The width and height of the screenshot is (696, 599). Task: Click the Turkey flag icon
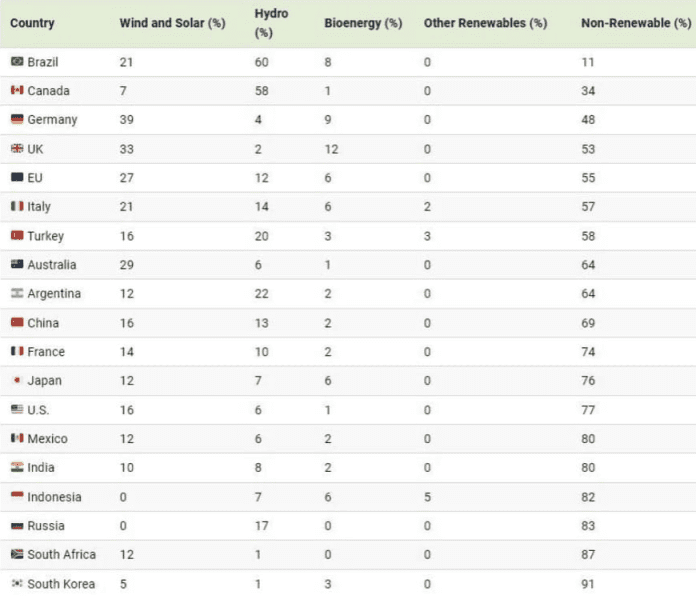tap(17, 236)
